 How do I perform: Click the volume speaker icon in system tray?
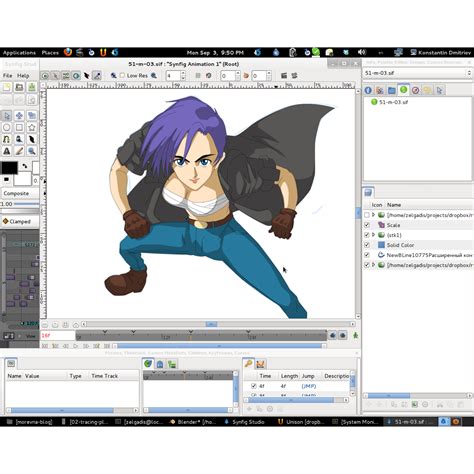pos(361,52)
